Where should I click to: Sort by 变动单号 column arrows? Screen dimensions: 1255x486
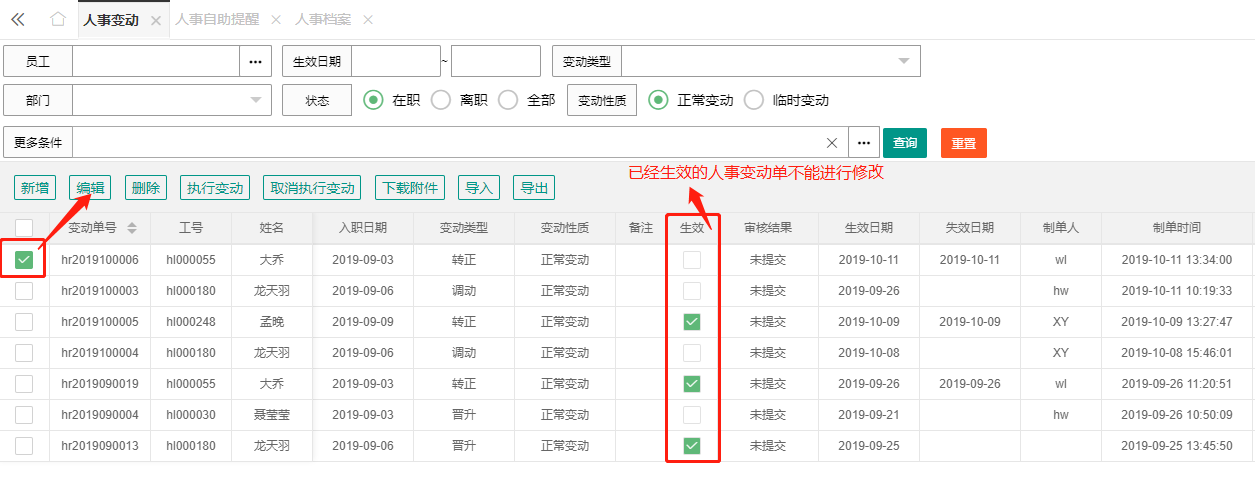coord(131,228)
